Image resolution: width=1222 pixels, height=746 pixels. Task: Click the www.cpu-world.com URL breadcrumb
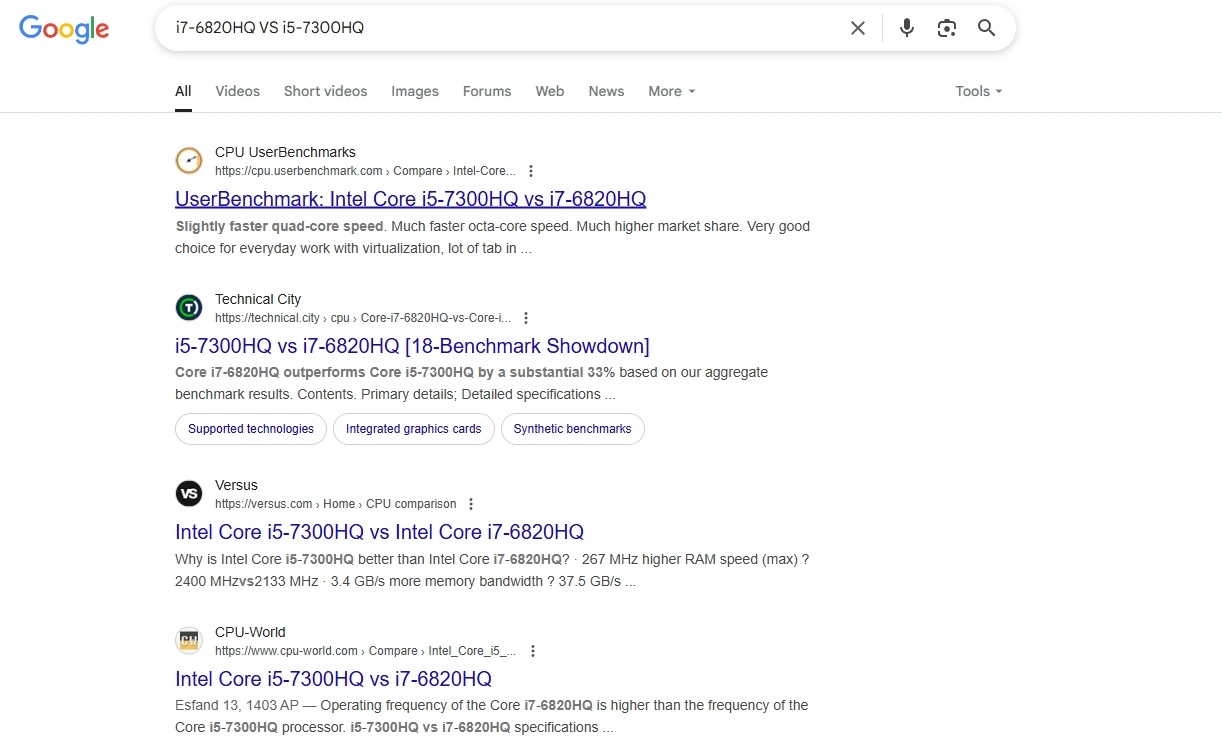pos(366,651)
